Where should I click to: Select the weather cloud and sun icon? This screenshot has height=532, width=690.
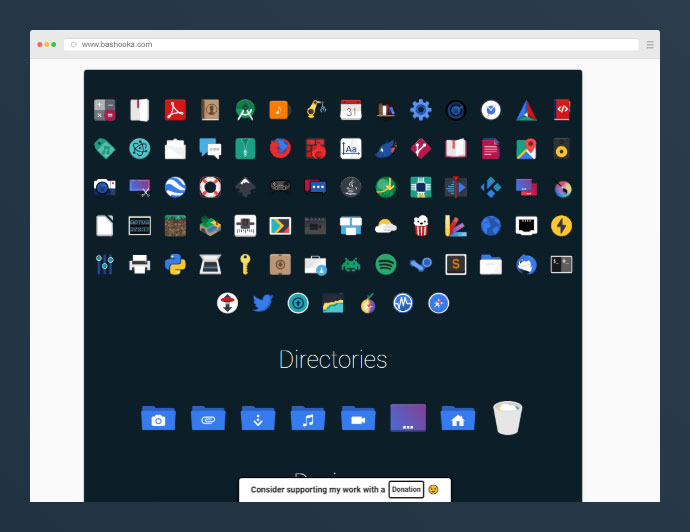click(386, 226)
